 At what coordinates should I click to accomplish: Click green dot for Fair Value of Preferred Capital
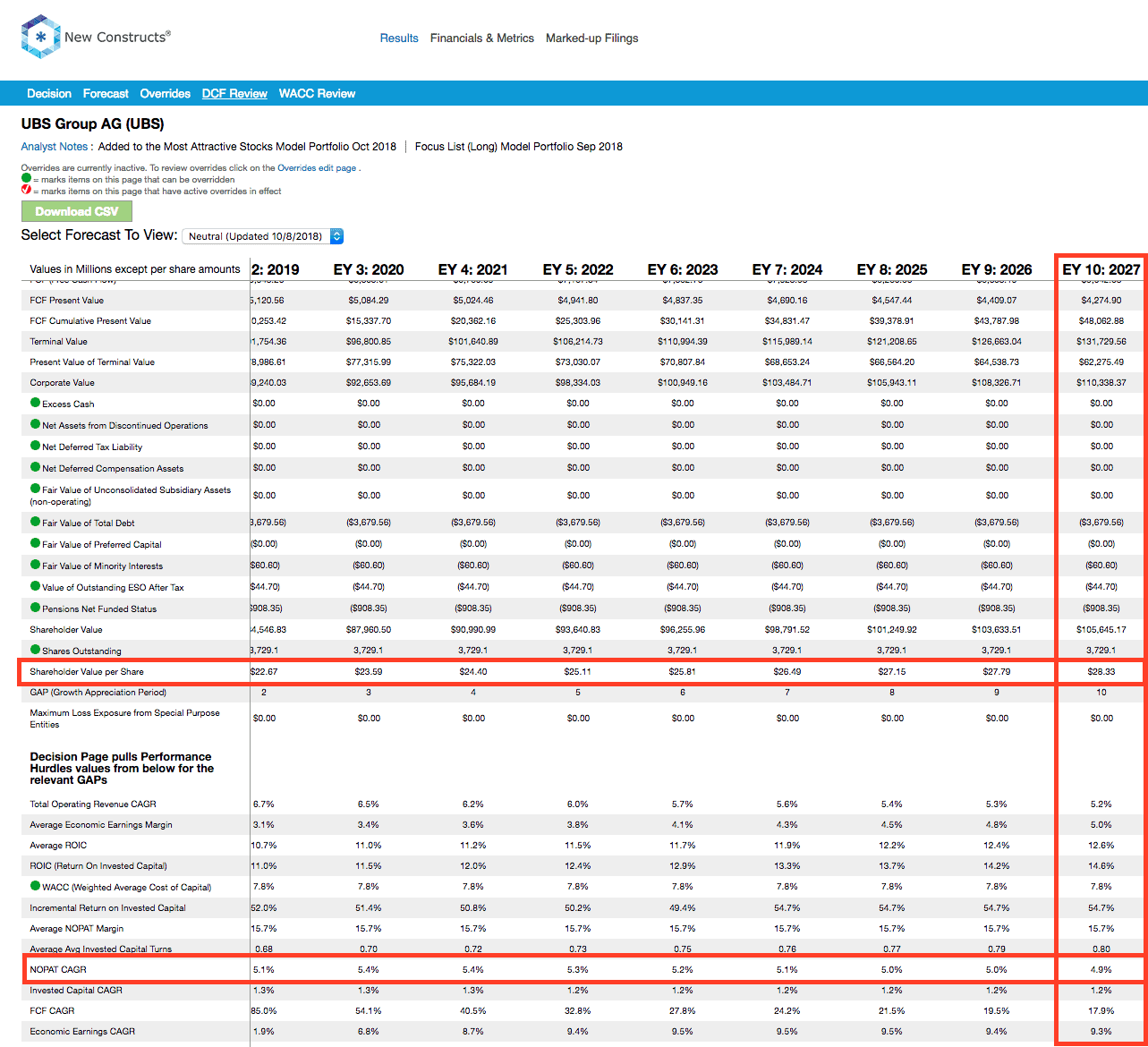point(35,543)
